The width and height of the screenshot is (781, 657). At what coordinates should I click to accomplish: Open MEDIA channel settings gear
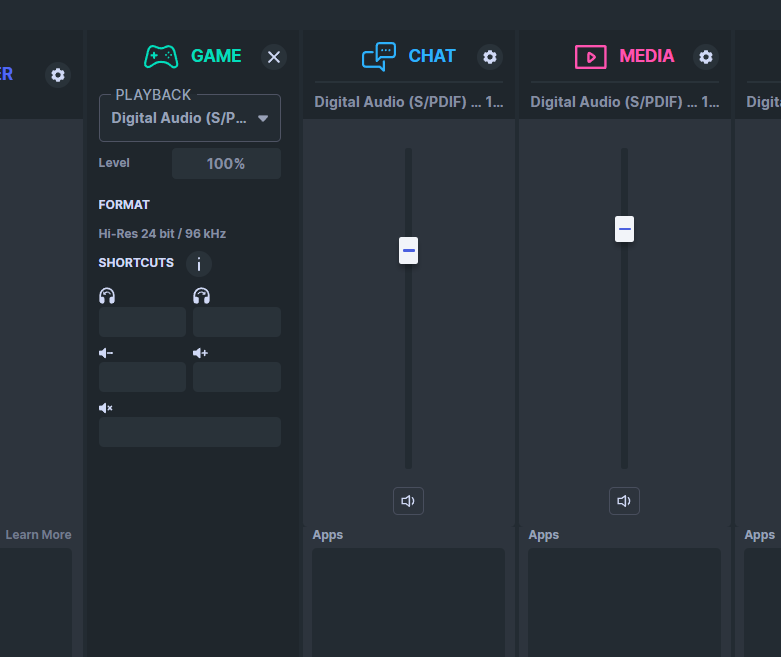(x=706, y=57)
